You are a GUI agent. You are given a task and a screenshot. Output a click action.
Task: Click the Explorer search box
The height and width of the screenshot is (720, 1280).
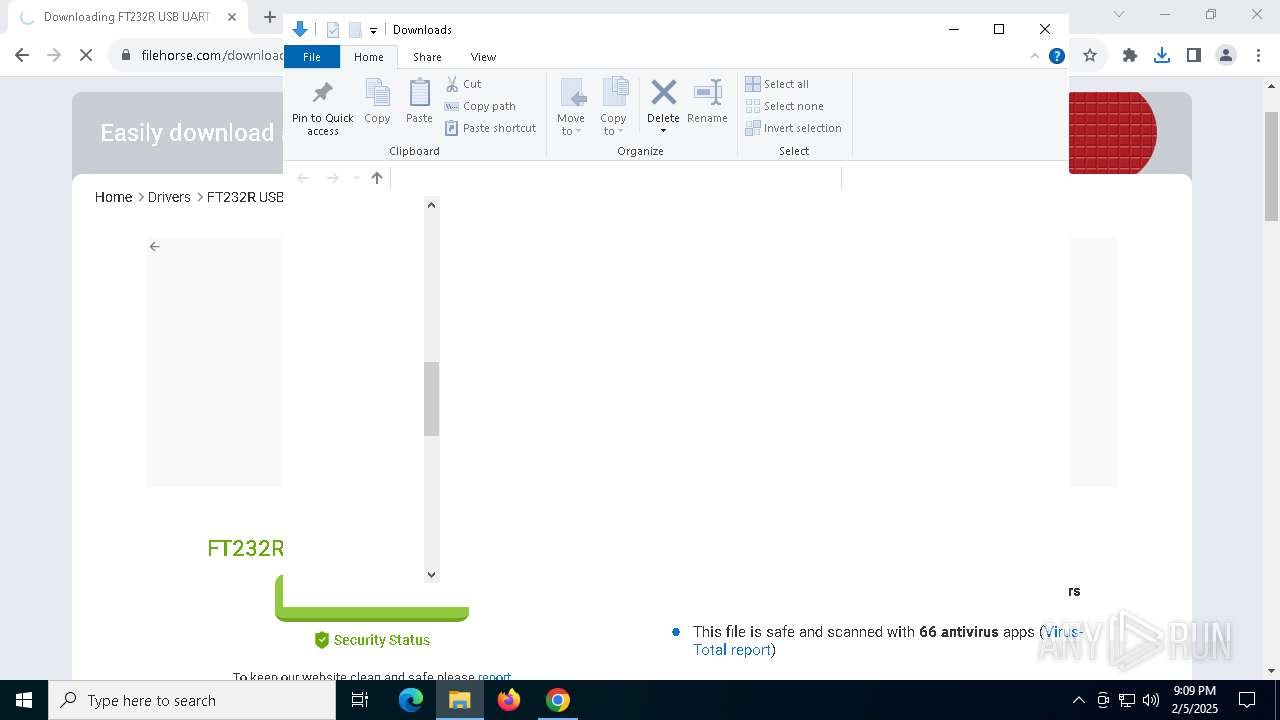click(x=953, y=178)
